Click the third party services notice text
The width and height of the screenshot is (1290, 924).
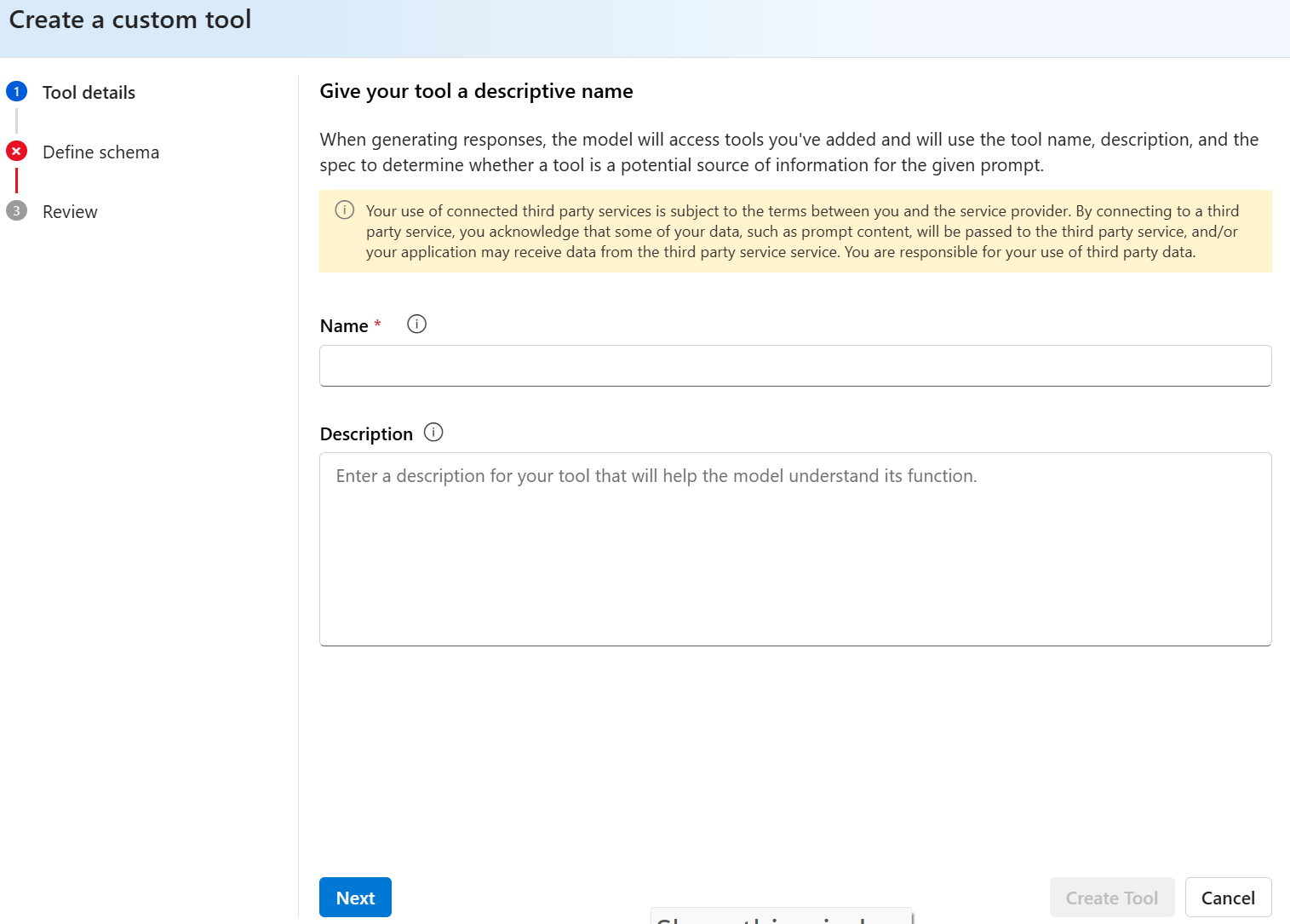coord(801,232)
